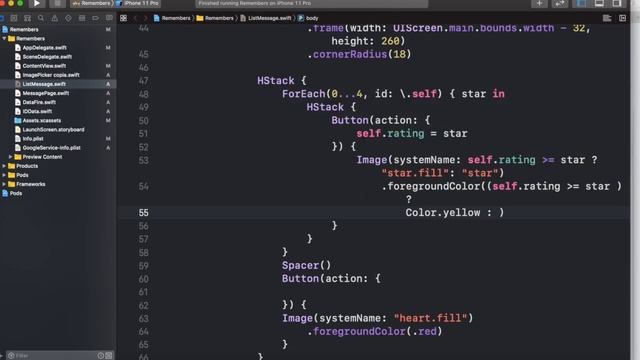Image resolution: width=640 pixels, height=360 pixels.
Task: Open the Report navigator icon
Action: 109,18
